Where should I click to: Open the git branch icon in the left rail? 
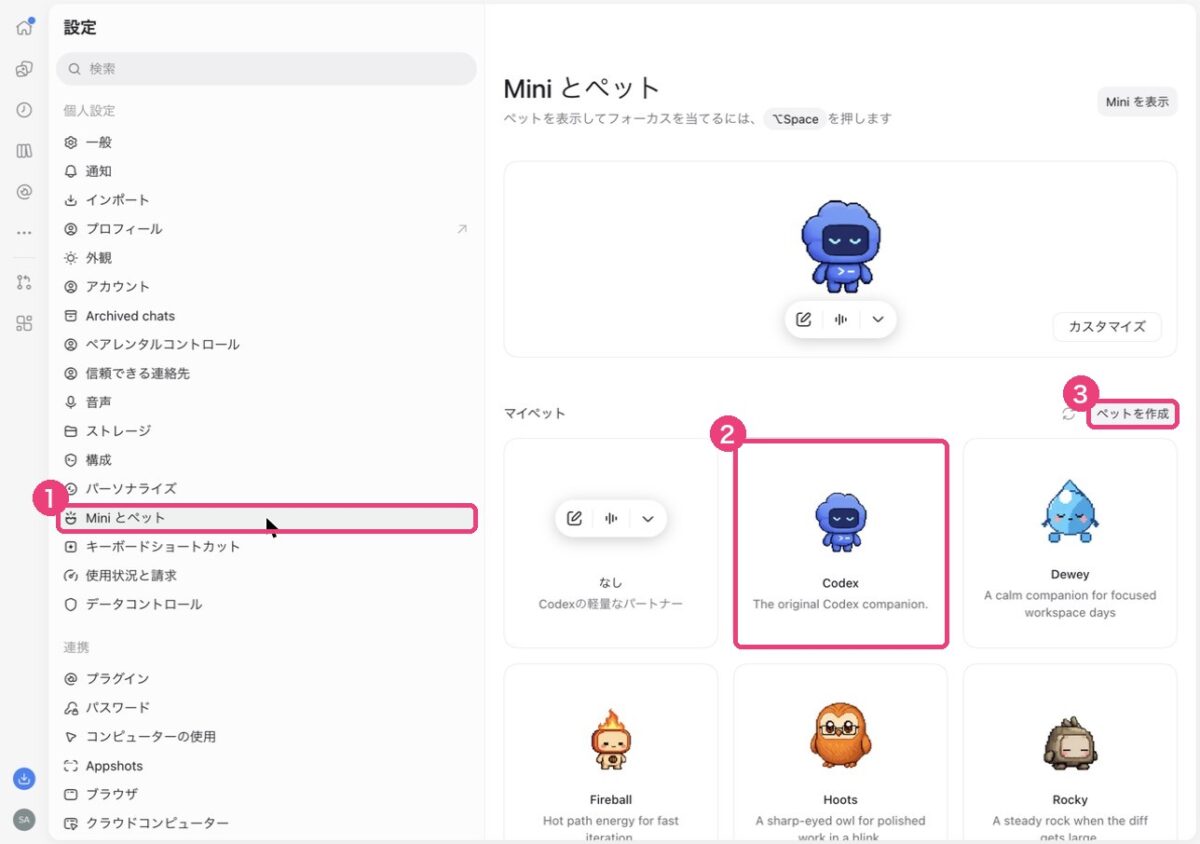[x=24, y=282]
